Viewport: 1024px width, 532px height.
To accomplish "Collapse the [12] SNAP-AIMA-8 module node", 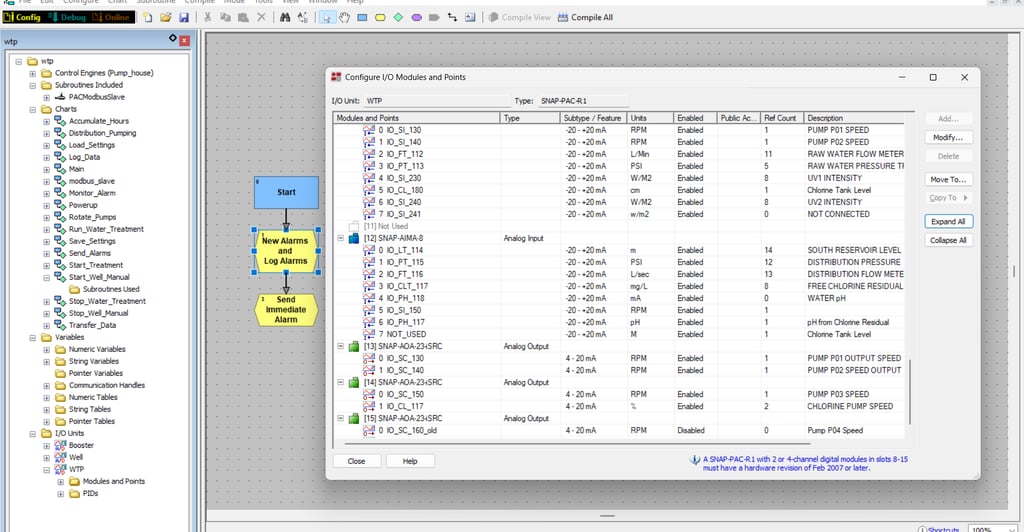I will pos(341,239).
